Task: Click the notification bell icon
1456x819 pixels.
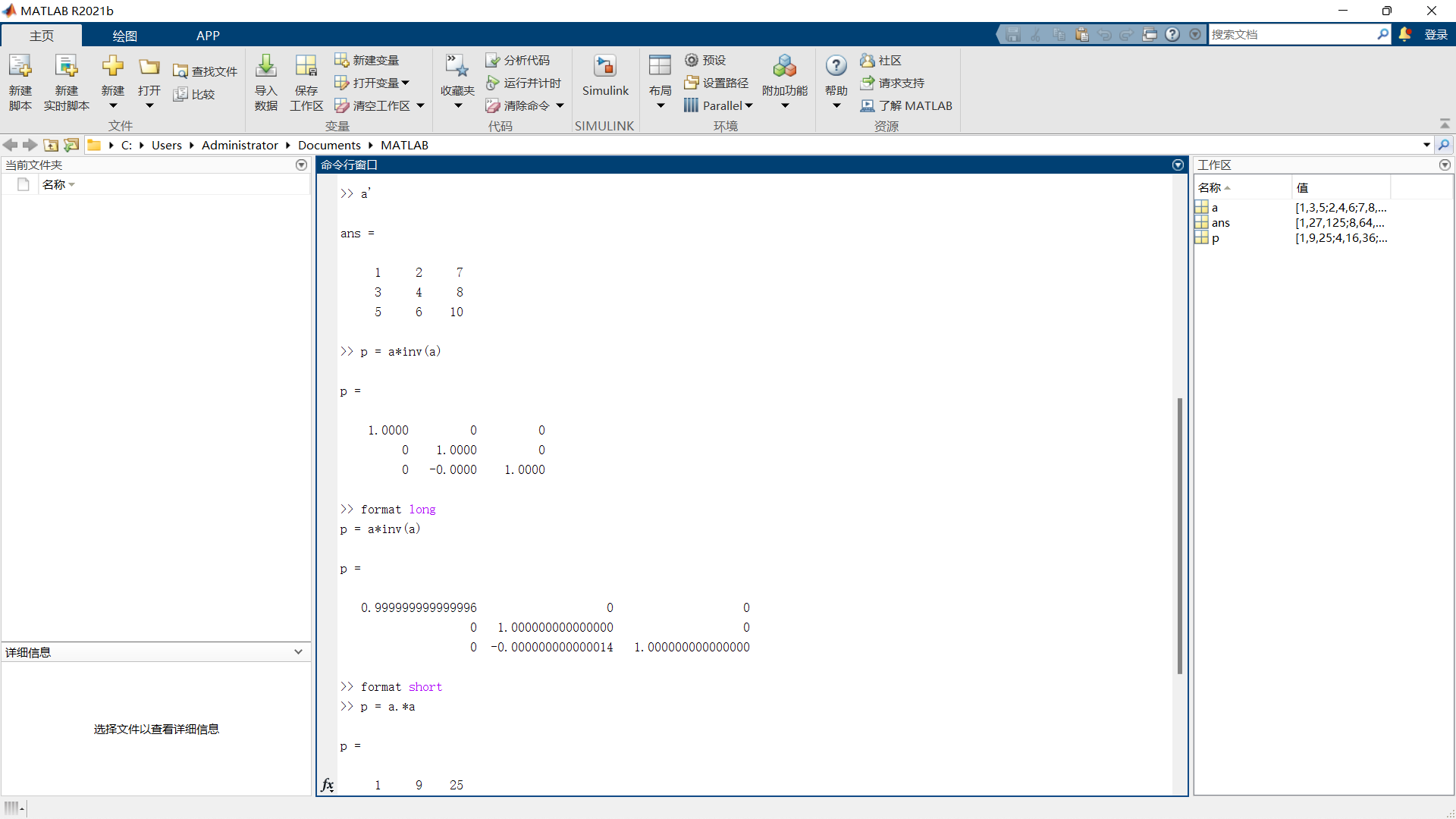Action: pos(1405,34)
